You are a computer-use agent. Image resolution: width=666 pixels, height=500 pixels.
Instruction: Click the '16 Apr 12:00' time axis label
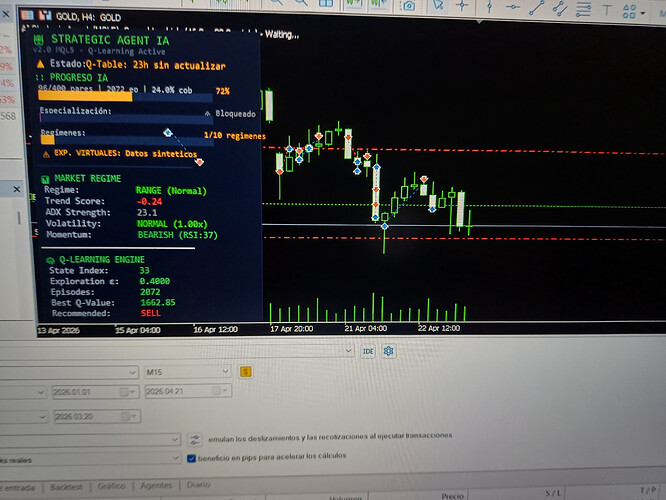coord(215,329)
